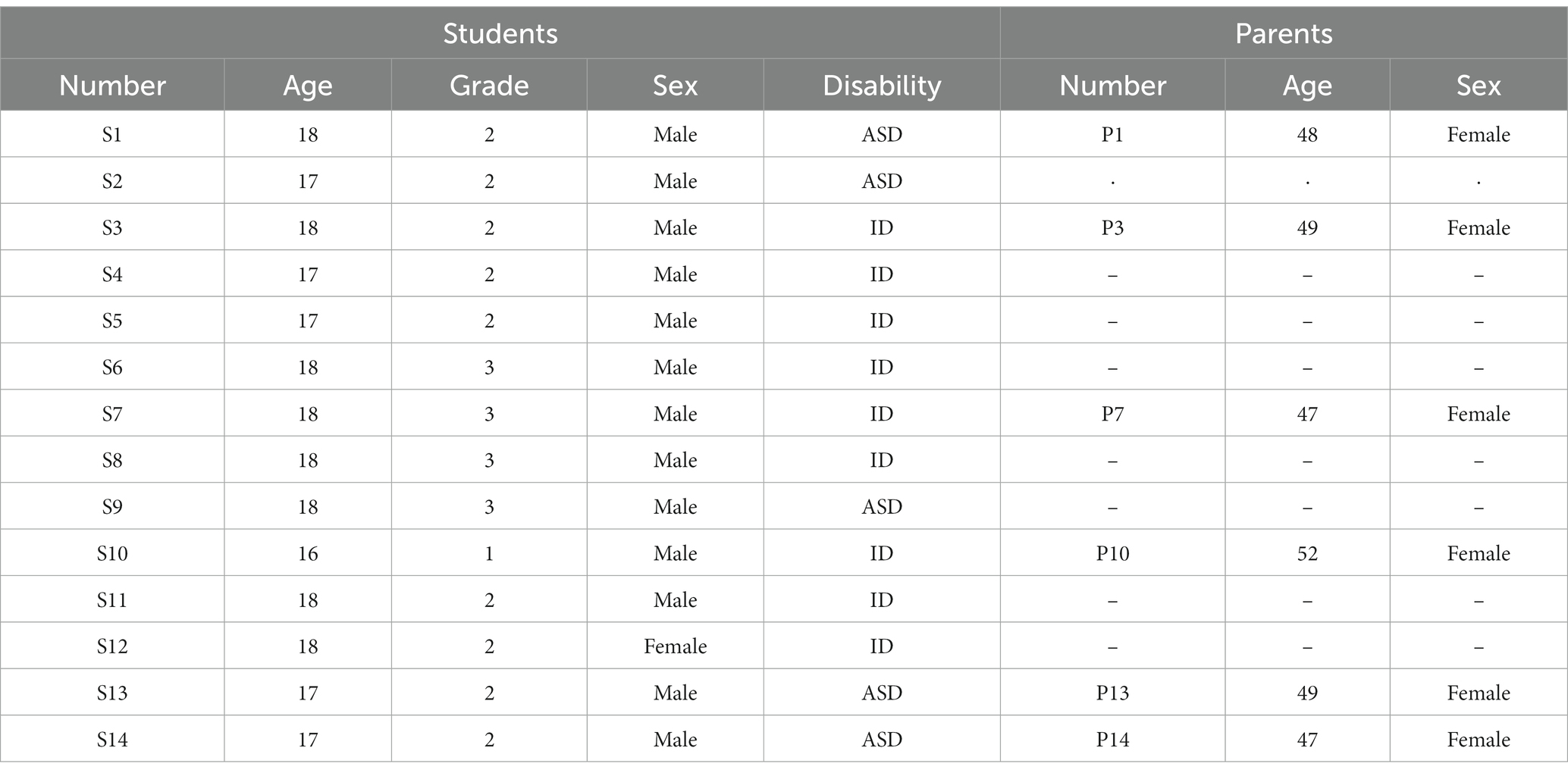Click student number cell S1
The width and height of the screenshot is (1568, 773).
coord(112,134)
